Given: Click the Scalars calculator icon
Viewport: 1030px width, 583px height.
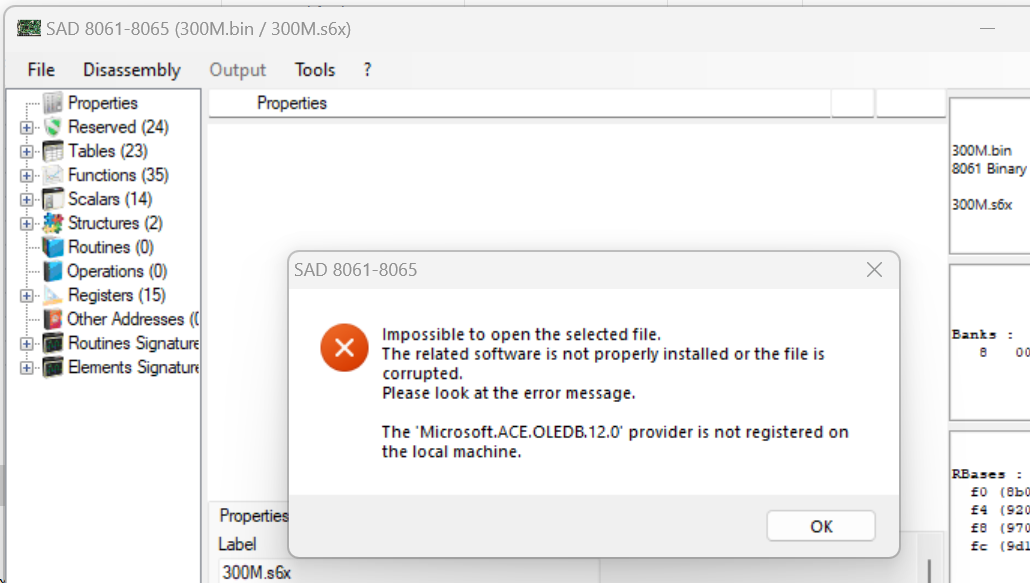Looking at the screenshot, I should click(x=52, y=199).
